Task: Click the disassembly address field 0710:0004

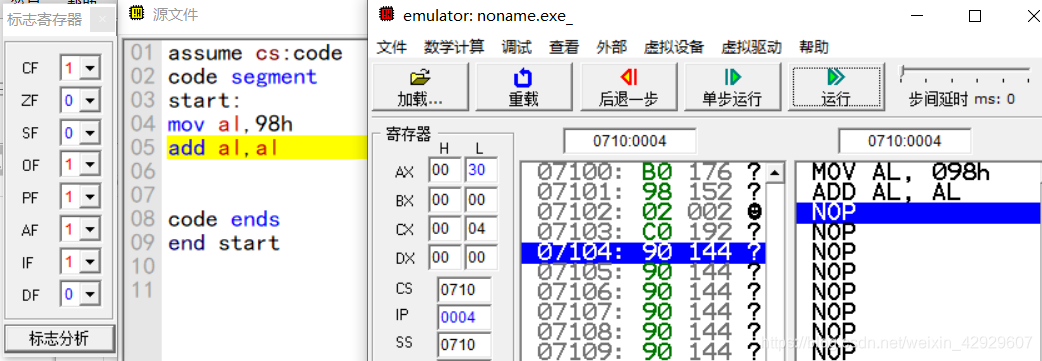Action: point(904,141)
